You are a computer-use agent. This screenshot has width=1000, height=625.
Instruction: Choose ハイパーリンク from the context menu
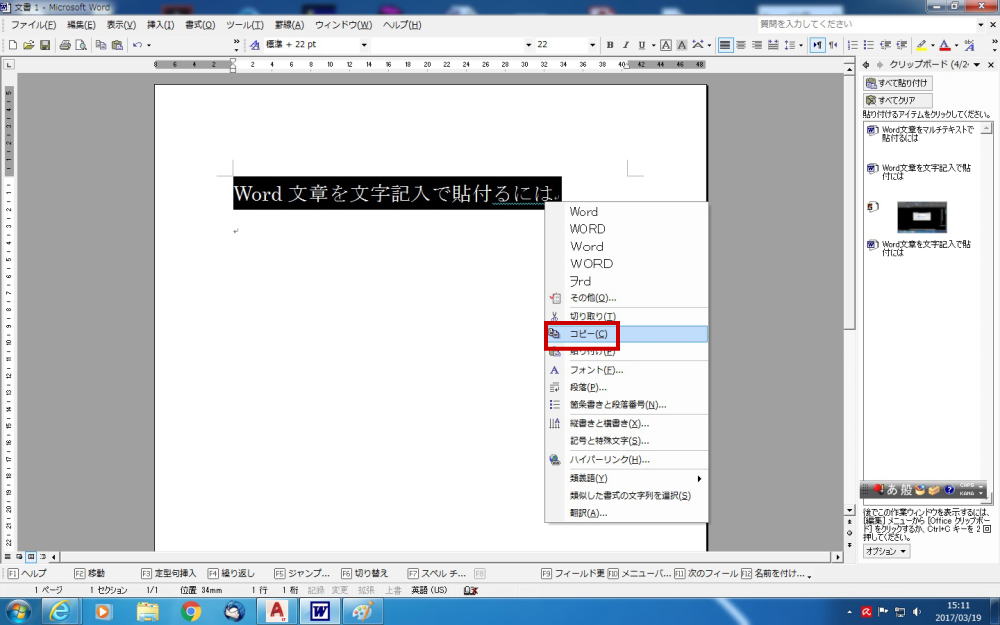click(627, 460)
